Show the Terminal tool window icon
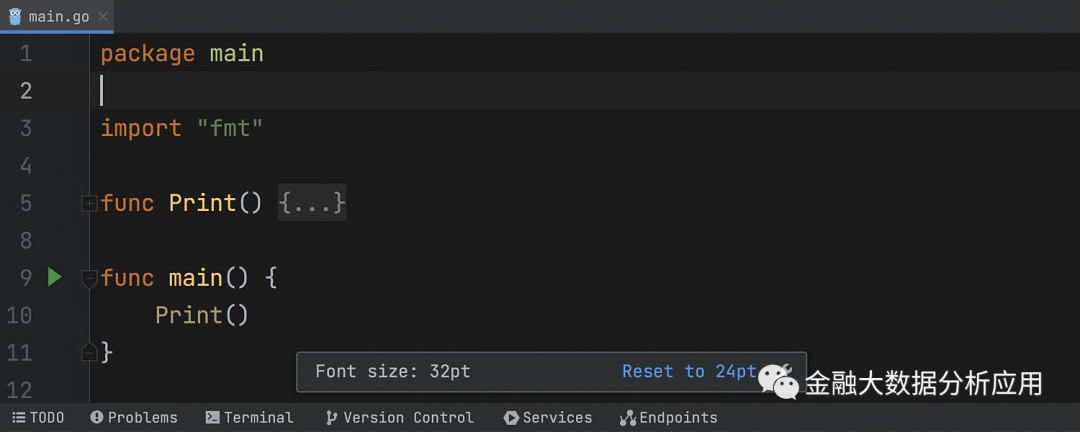 coord(213,418)
